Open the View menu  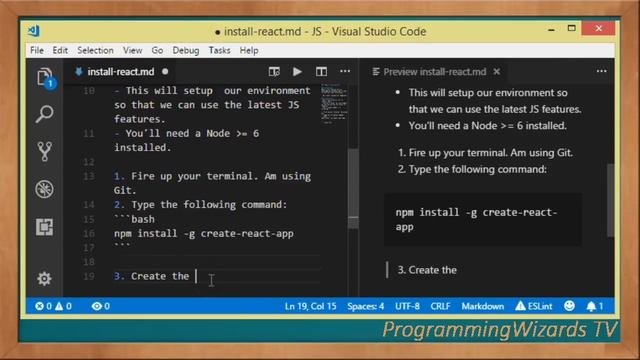(133, 50)
